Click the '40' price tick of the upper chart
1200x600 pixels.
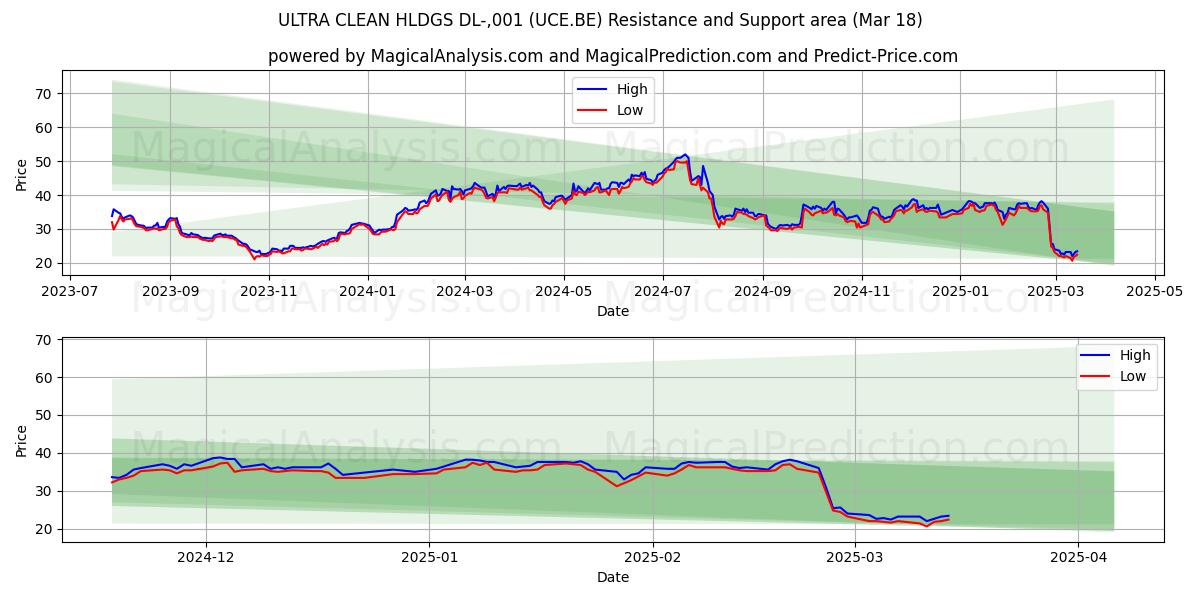(46, 196)
